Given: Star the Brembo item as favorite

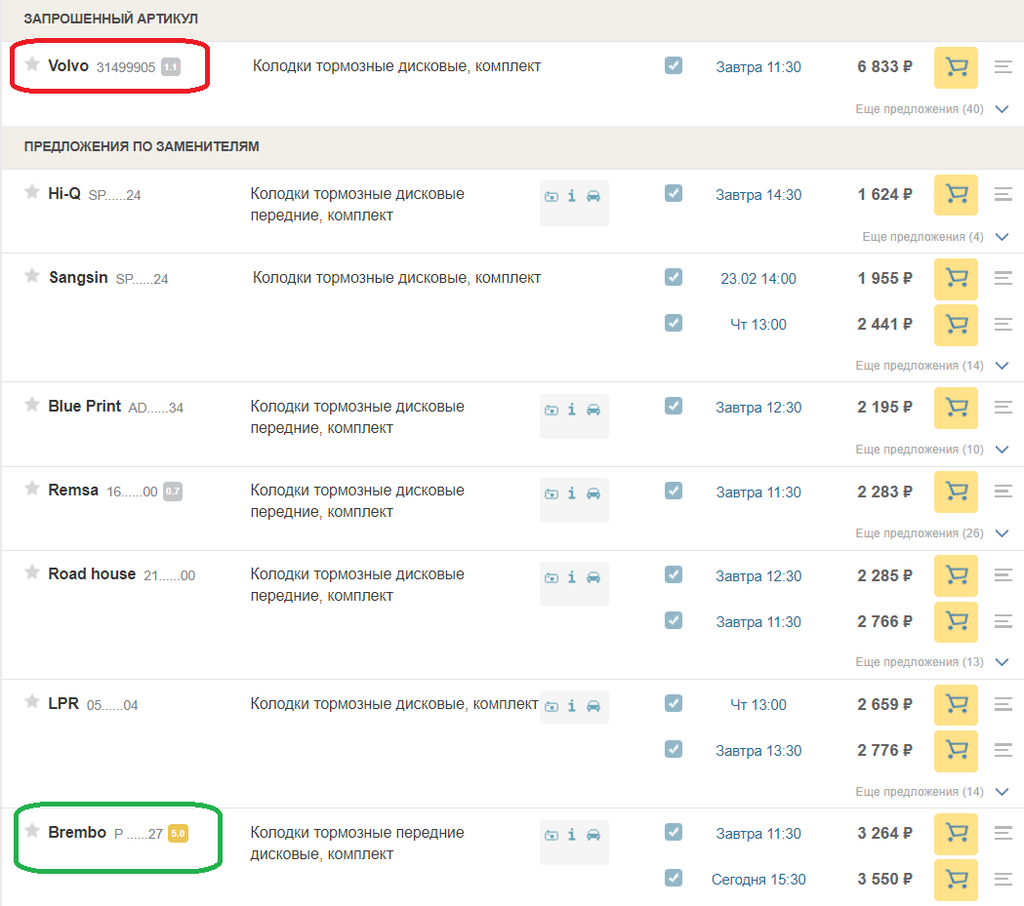Looking at the screenshot, I should (31, 830).
